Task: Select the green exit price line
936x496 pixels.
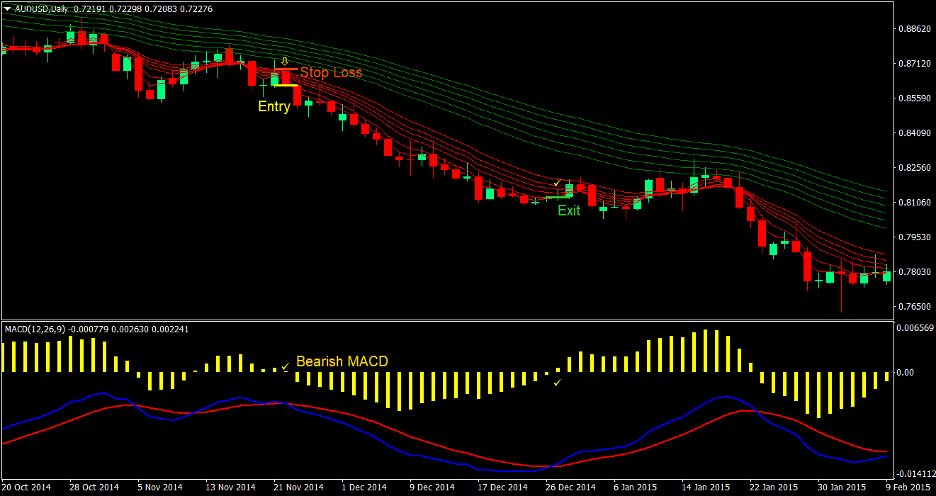Action: point(559,196)
